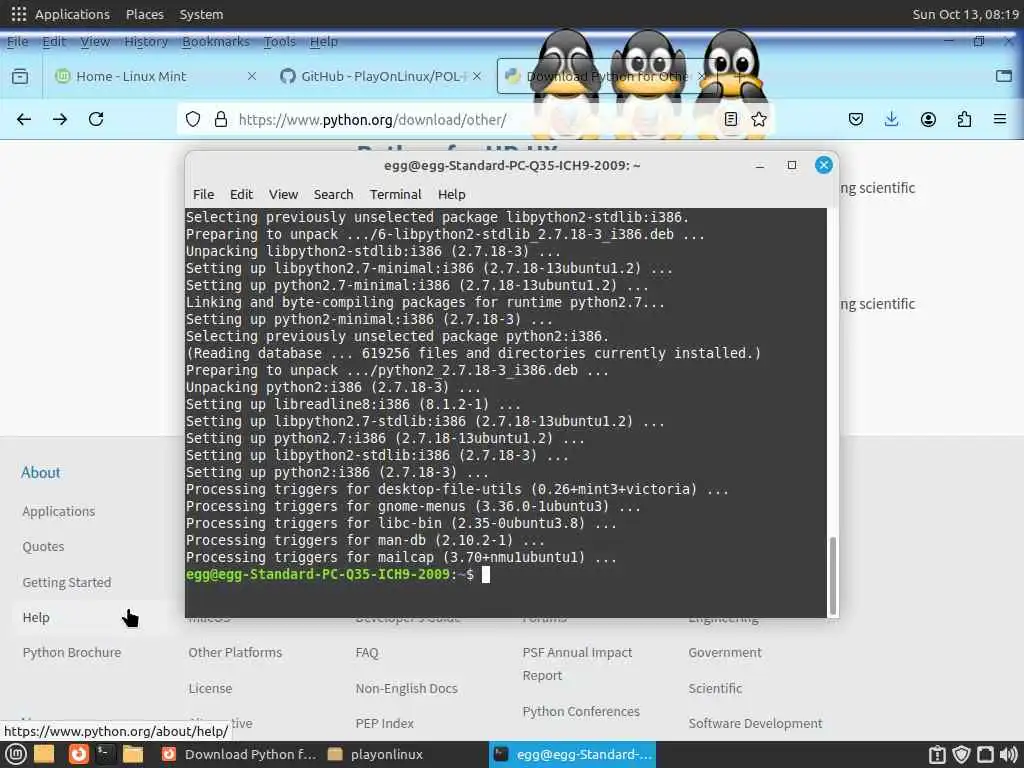Switch to the GitHub - PlayOnLinux tab

pyautogui.click(x=382, y=76)
